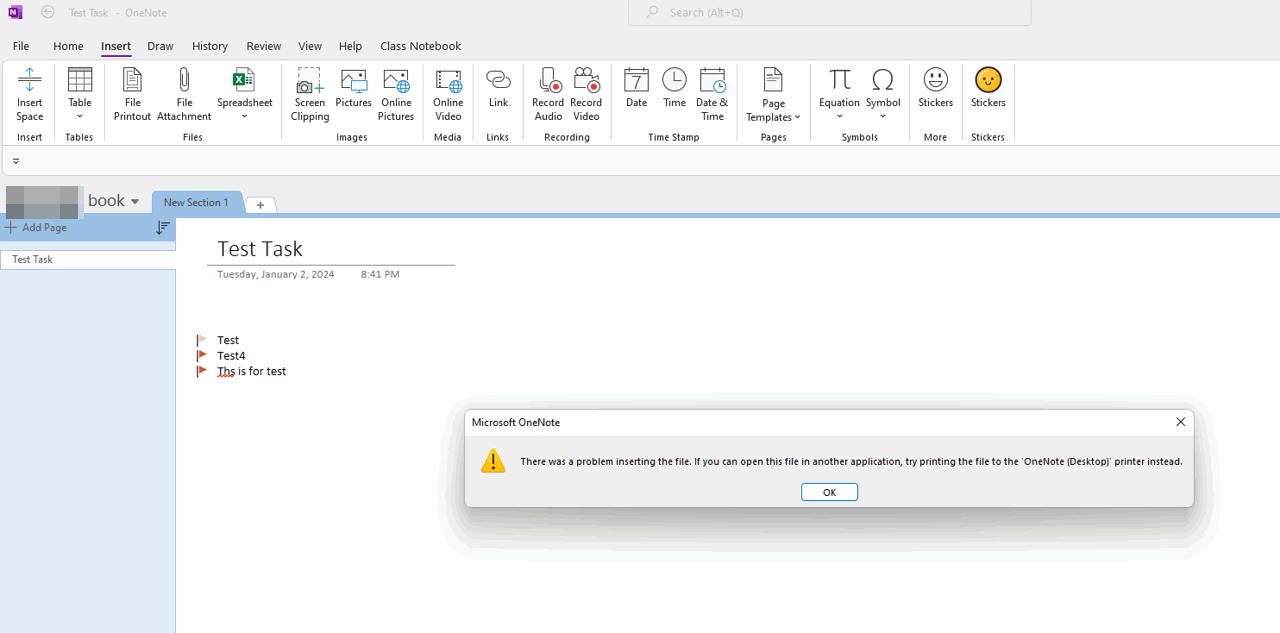Expand the Table dropdown arrow
Screen dimensions: 1280x633
tap(80, 117)
